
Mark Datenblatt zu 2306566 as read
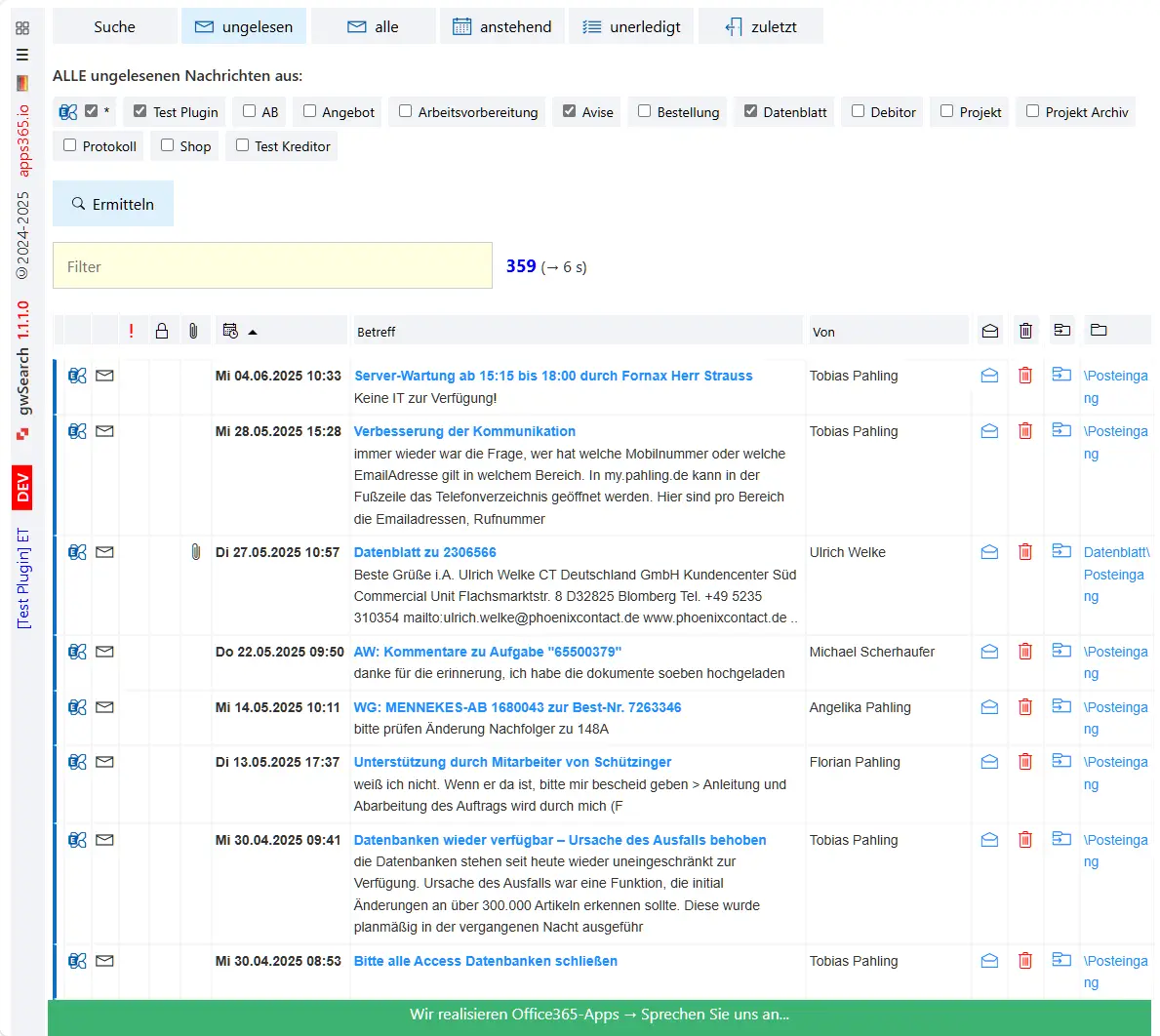989,551
